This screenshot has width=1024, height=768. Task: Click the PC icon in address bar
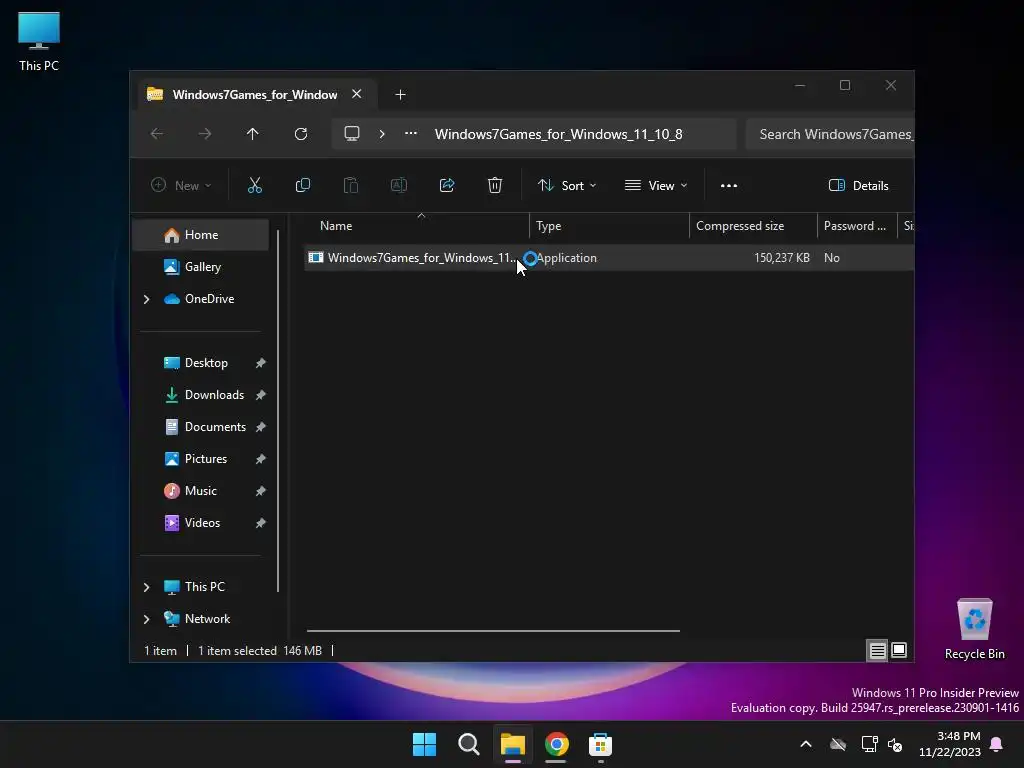tap(352, 133)
